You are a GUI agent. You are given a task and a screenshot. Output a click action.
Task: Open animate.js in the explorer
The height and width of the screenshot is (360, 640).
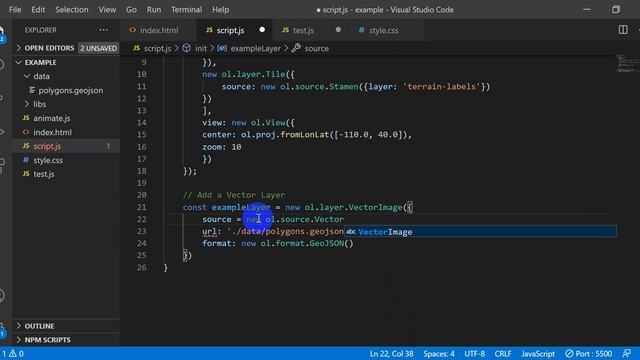[x=51, y=118]
